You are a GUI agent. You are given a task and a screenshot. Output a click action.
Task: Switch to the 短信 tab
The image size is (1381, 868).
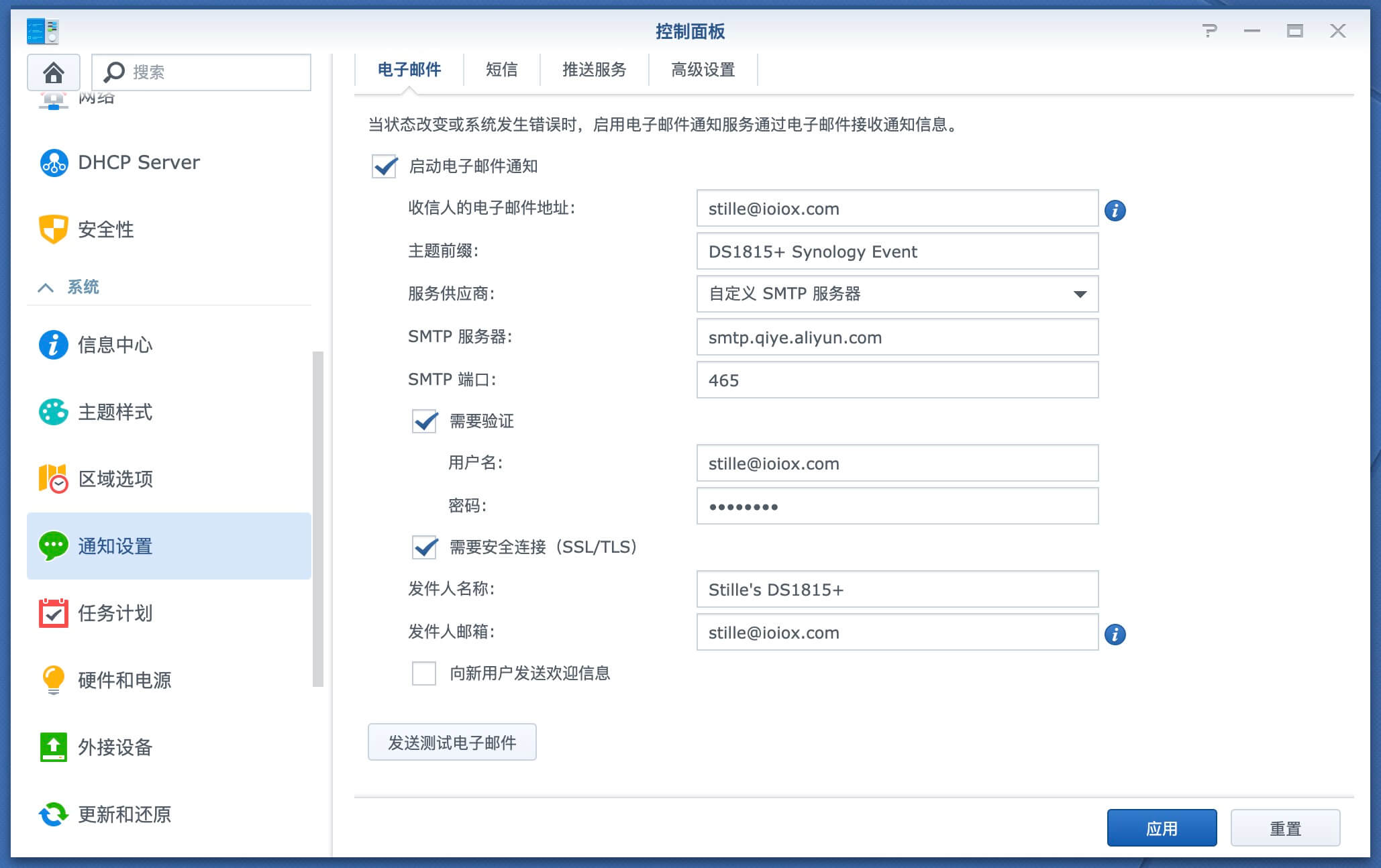(x=501, y=70)
